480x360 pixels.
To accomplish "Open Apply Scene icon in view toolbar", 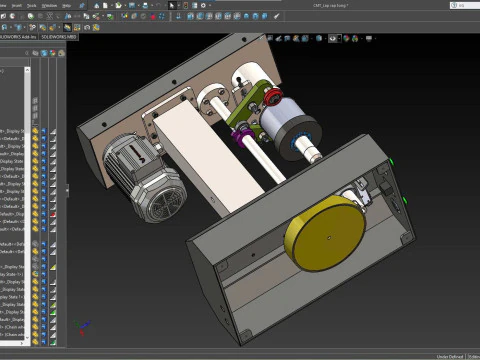I will pos(355,38).
